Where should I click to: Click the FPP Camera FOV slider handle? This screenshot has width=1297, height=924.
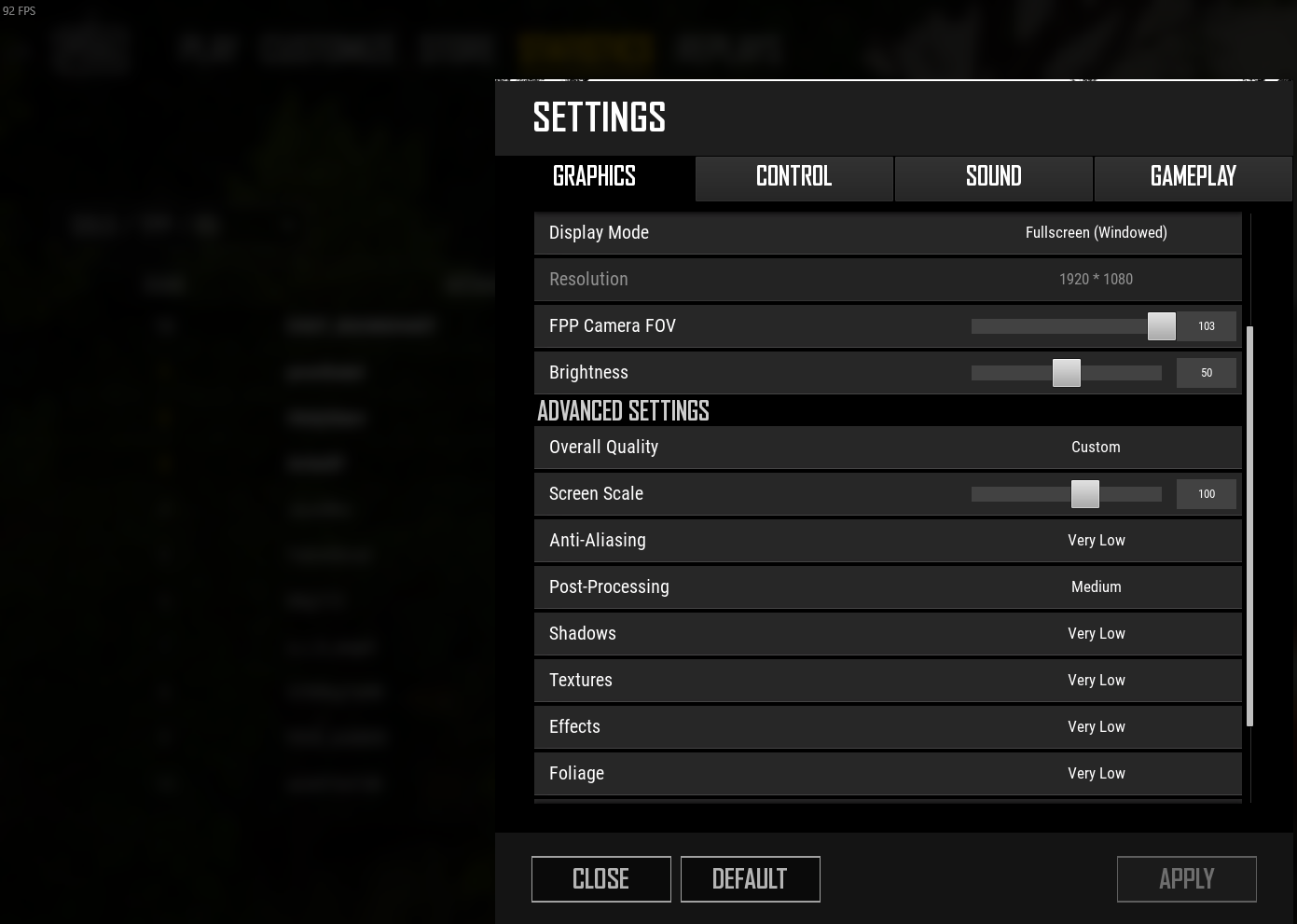1161,326
